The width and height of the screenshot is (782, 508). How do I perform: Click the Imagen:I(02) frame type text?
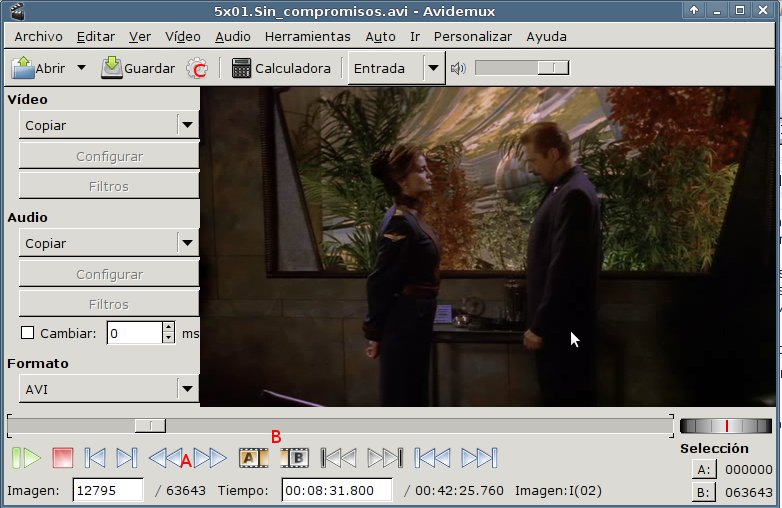click(558, 491)
